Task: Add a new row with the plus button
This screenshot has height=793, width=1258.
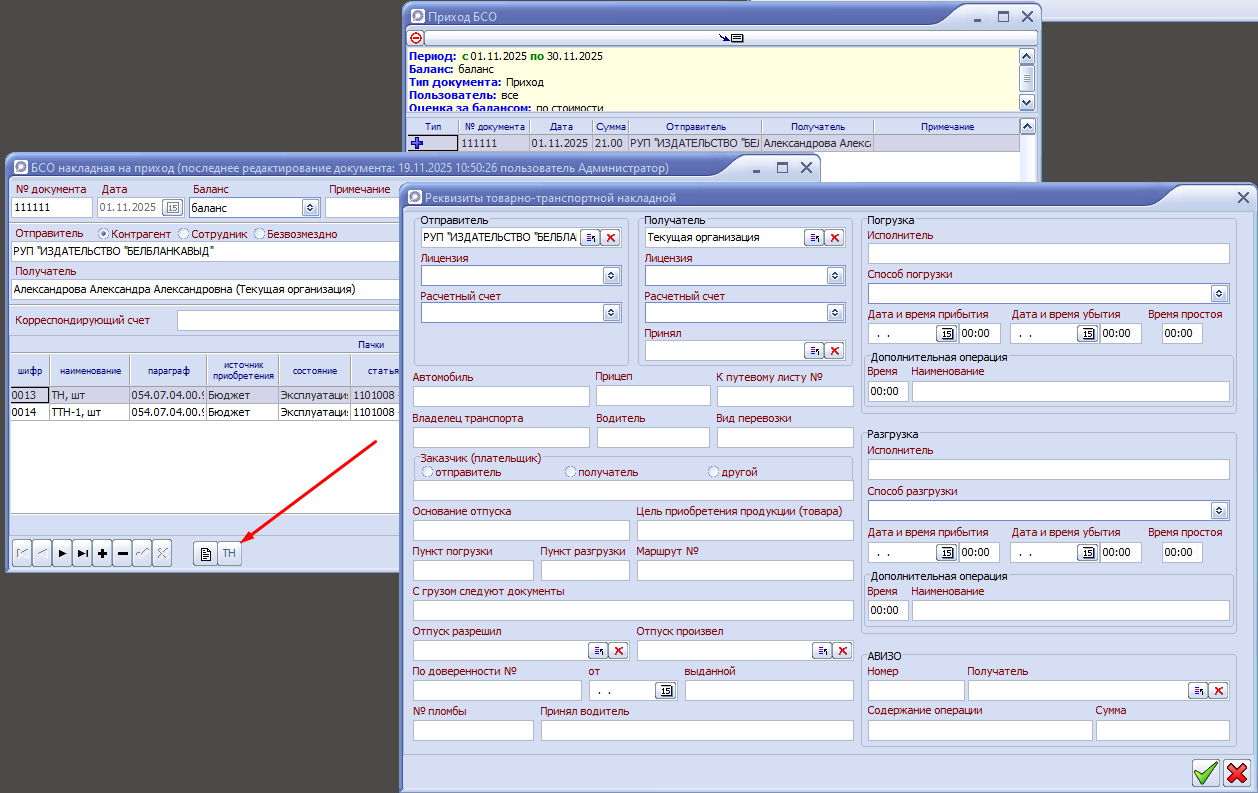Action: click(x=102, y=553)
